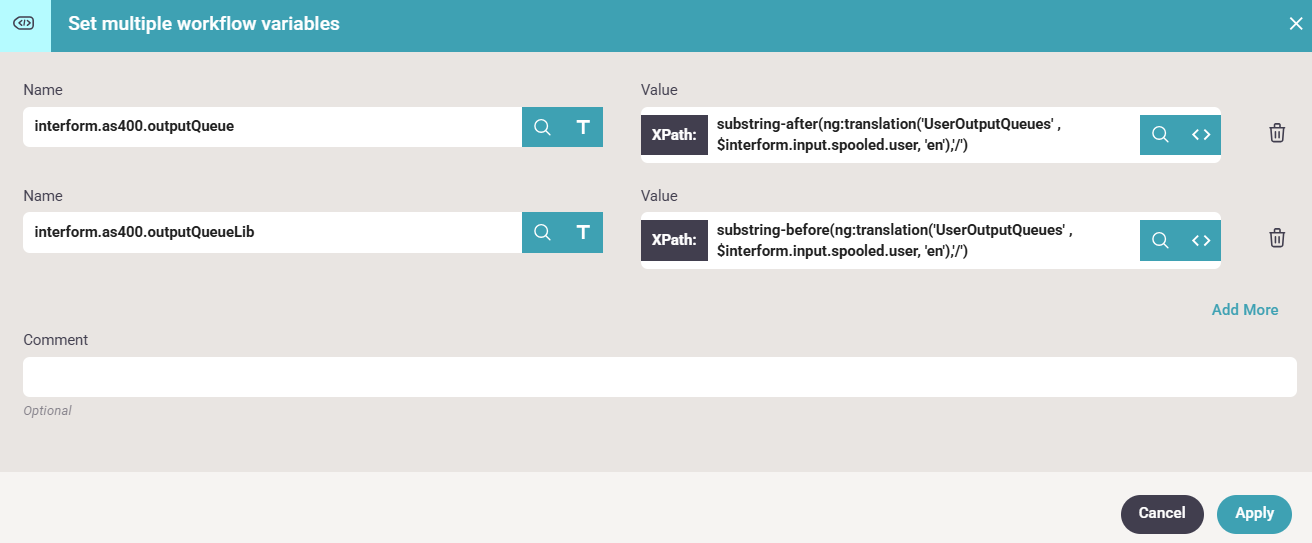Search variable name for interform.as400.outputQueueLib
Screen dimensions: 1312x543
click(542, 232)
